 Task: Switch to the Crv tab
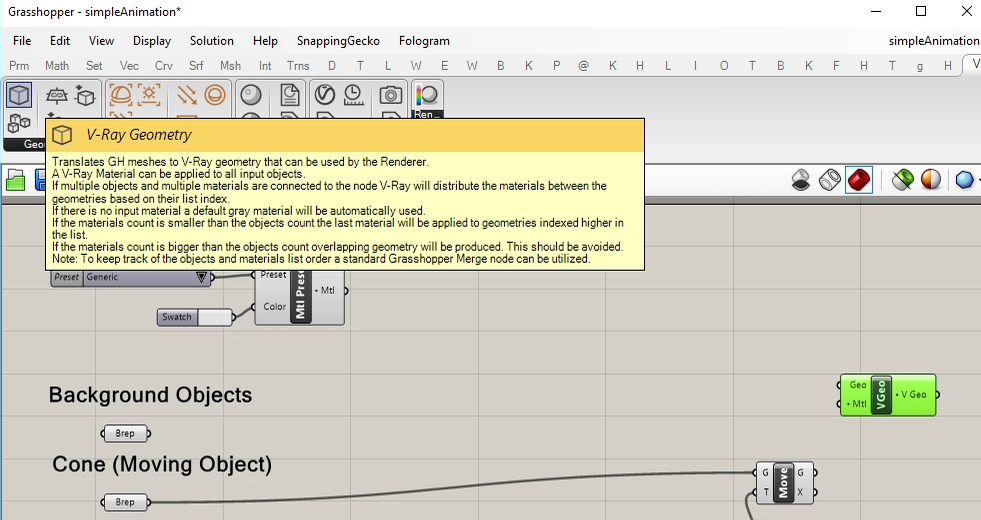[x=163, y=66]
